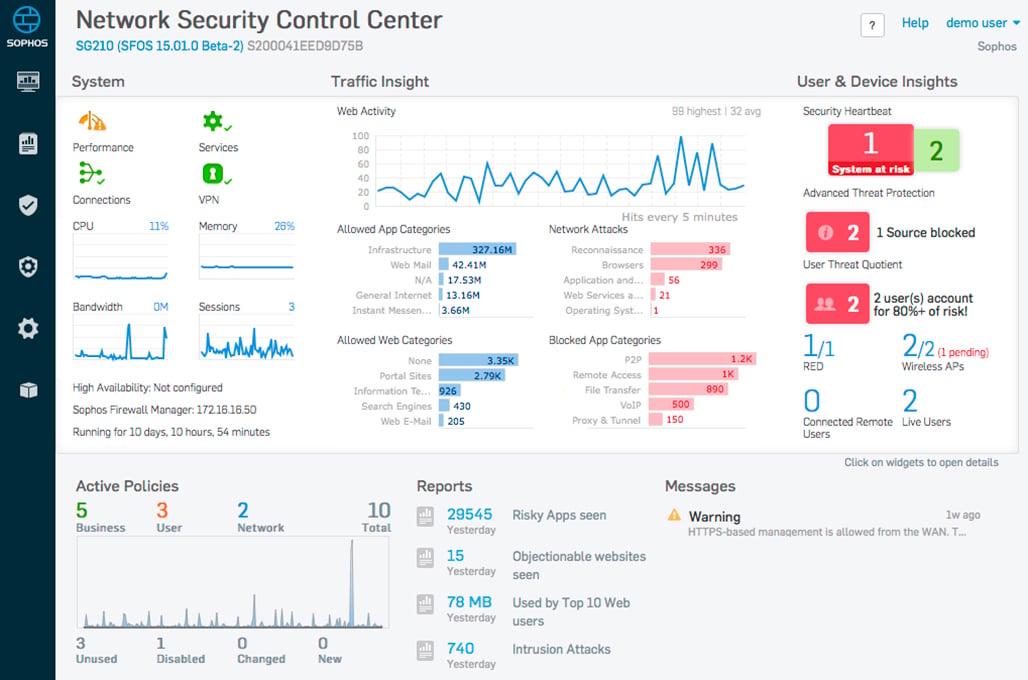The height and width of the screenshot is (680, 1028).
Task: Click the Warning triangle message icon
Action: tap(674, 515)
